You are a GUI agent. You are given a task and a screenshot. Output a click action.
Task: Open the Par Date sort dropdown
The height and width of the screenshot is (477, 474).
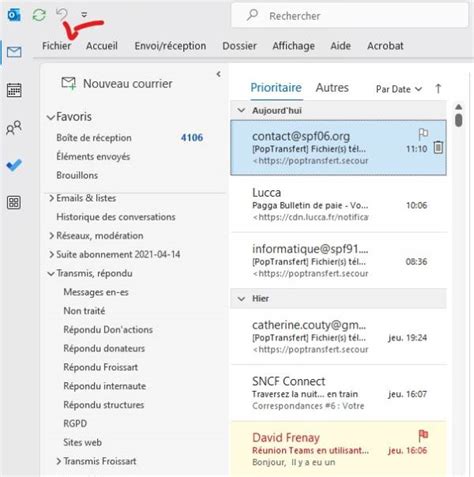tap(399, 89)
